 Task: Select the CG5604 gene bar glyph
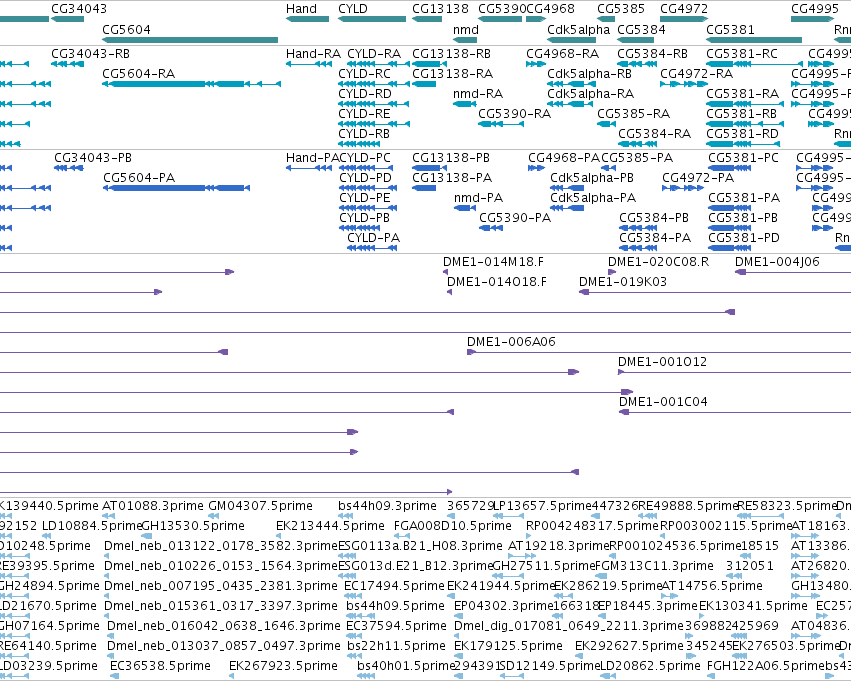[190, 40]
